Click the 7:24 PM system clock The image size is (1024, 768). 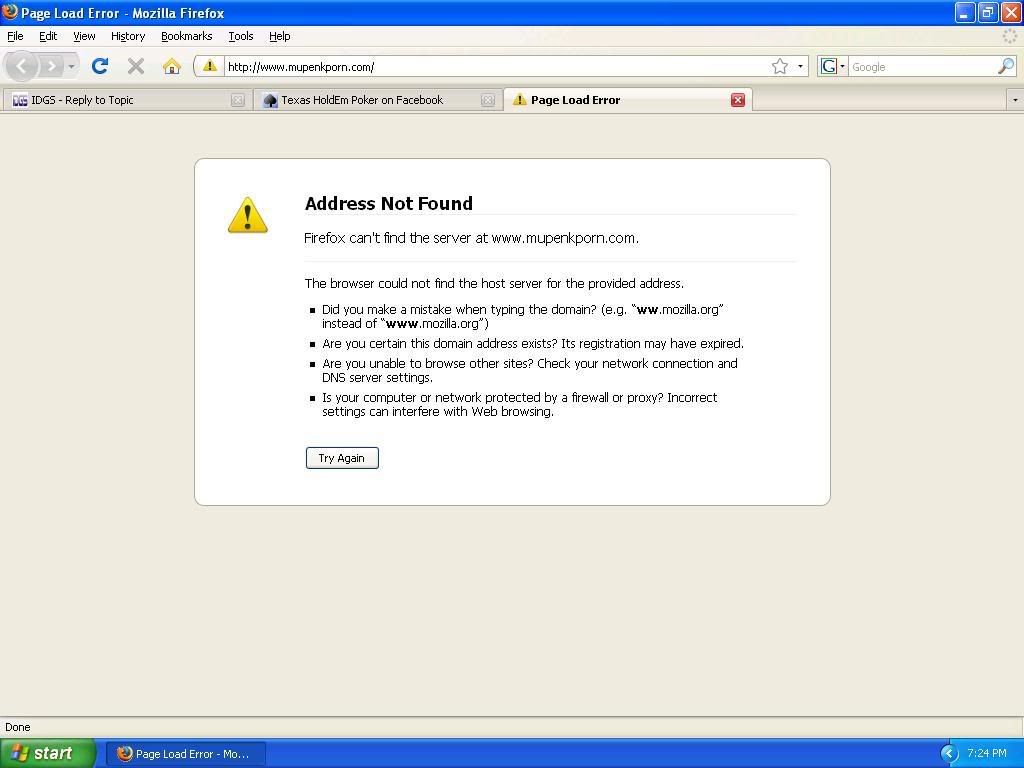[987, 754]
